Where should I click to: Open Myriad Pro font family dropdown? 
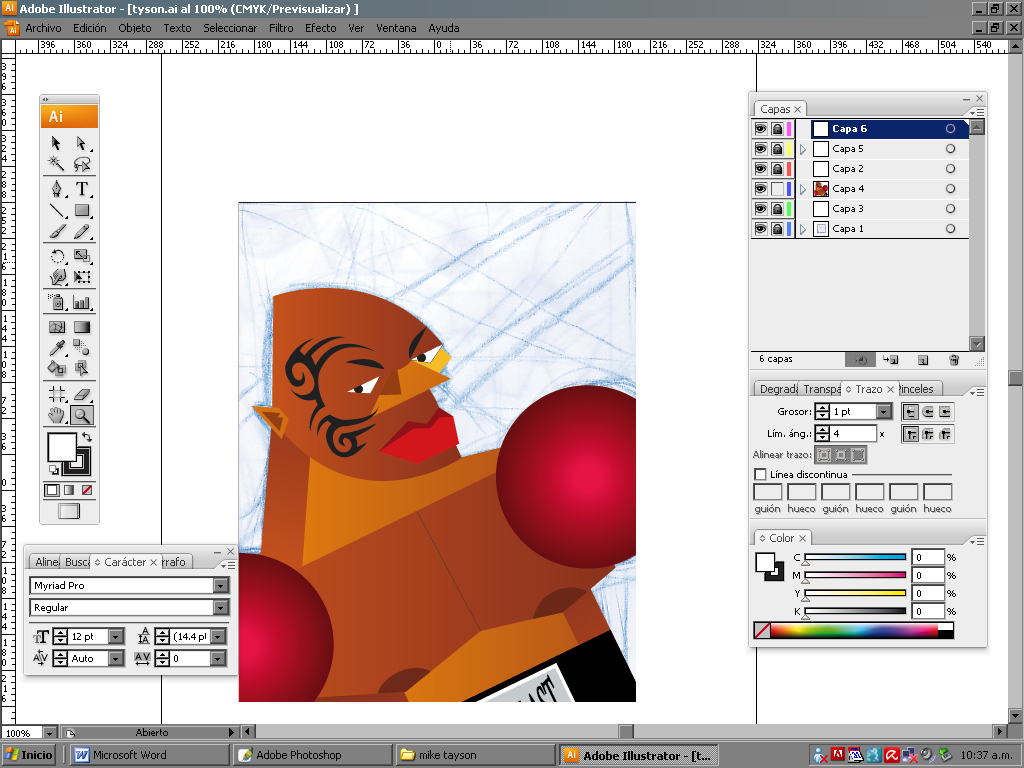point(221,586)
